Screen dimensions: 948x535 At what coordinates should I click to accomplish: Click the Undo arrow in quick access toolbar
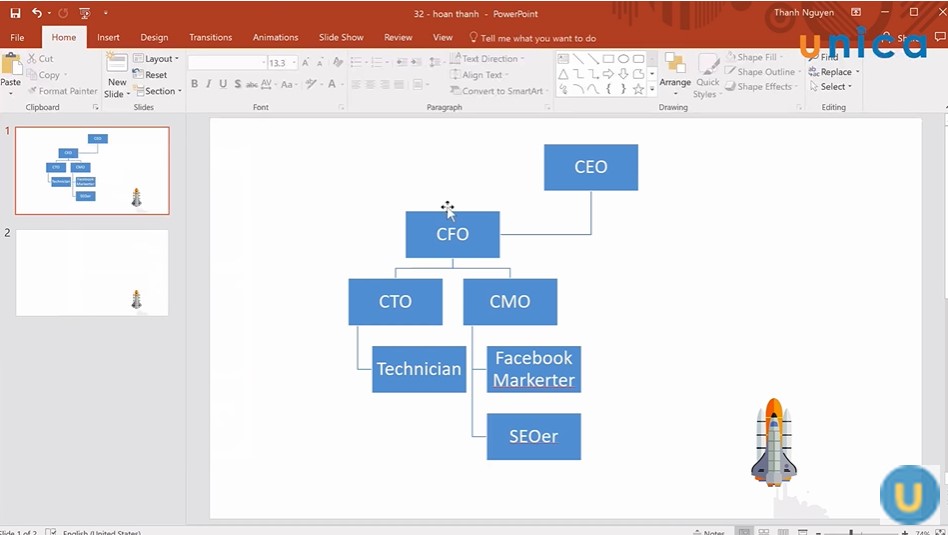click(x=37, y=13)
